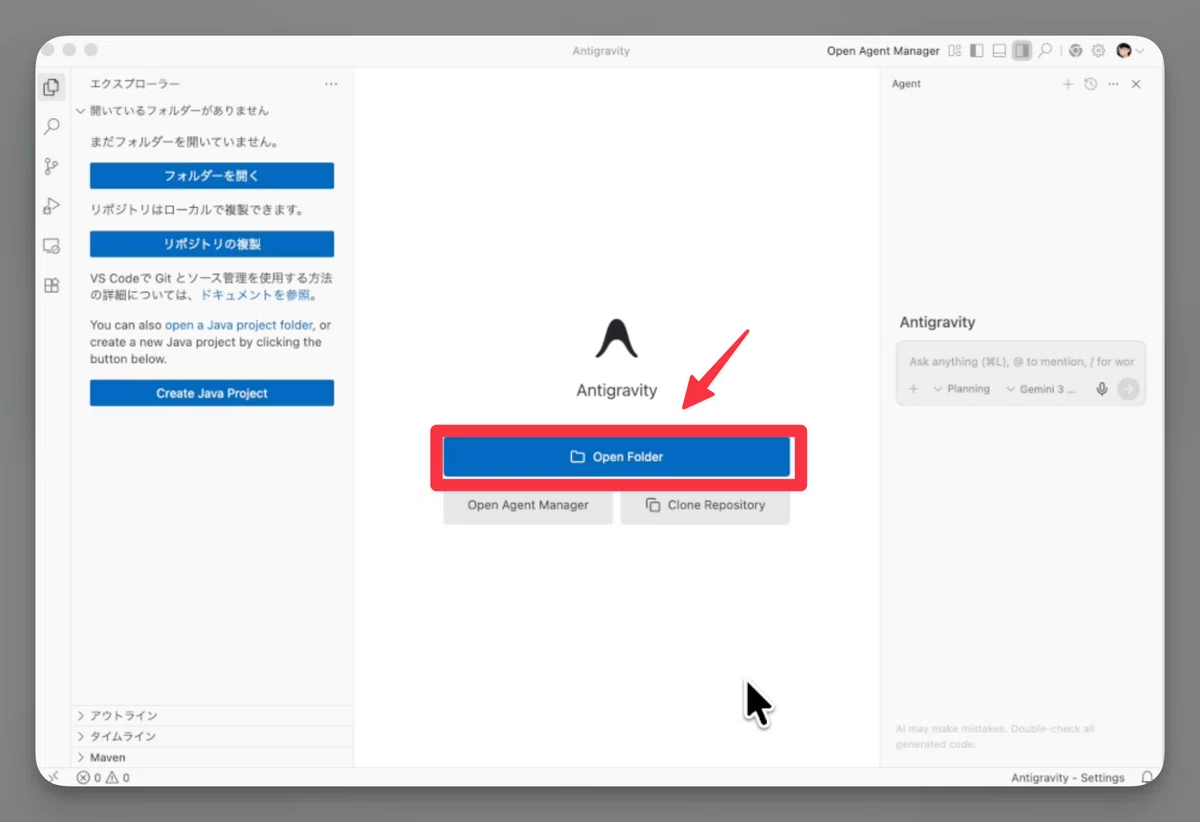Click the リポジトリの複製 button
Image resolution: width=1200 pixels, height=822 pixels.
tap(212, 244)
